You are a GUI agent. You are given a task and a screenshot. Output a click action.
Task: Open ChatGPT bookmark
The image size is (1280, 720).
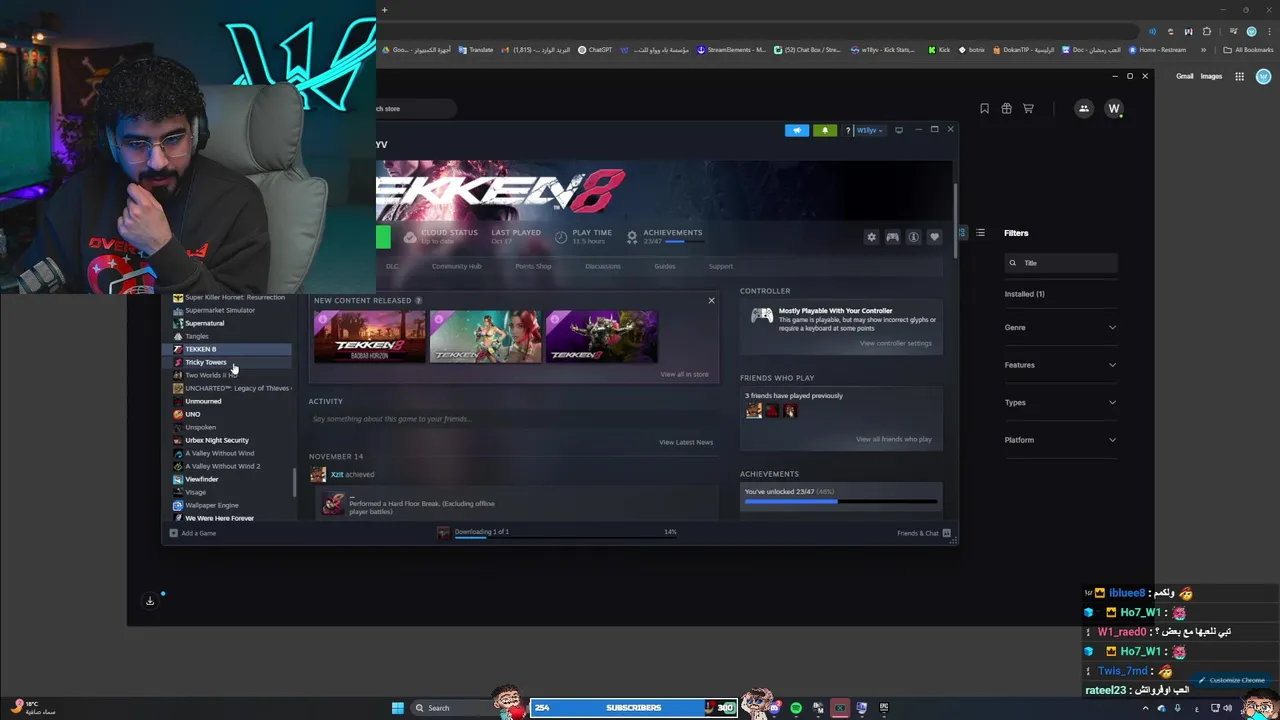tap(595, 49)
